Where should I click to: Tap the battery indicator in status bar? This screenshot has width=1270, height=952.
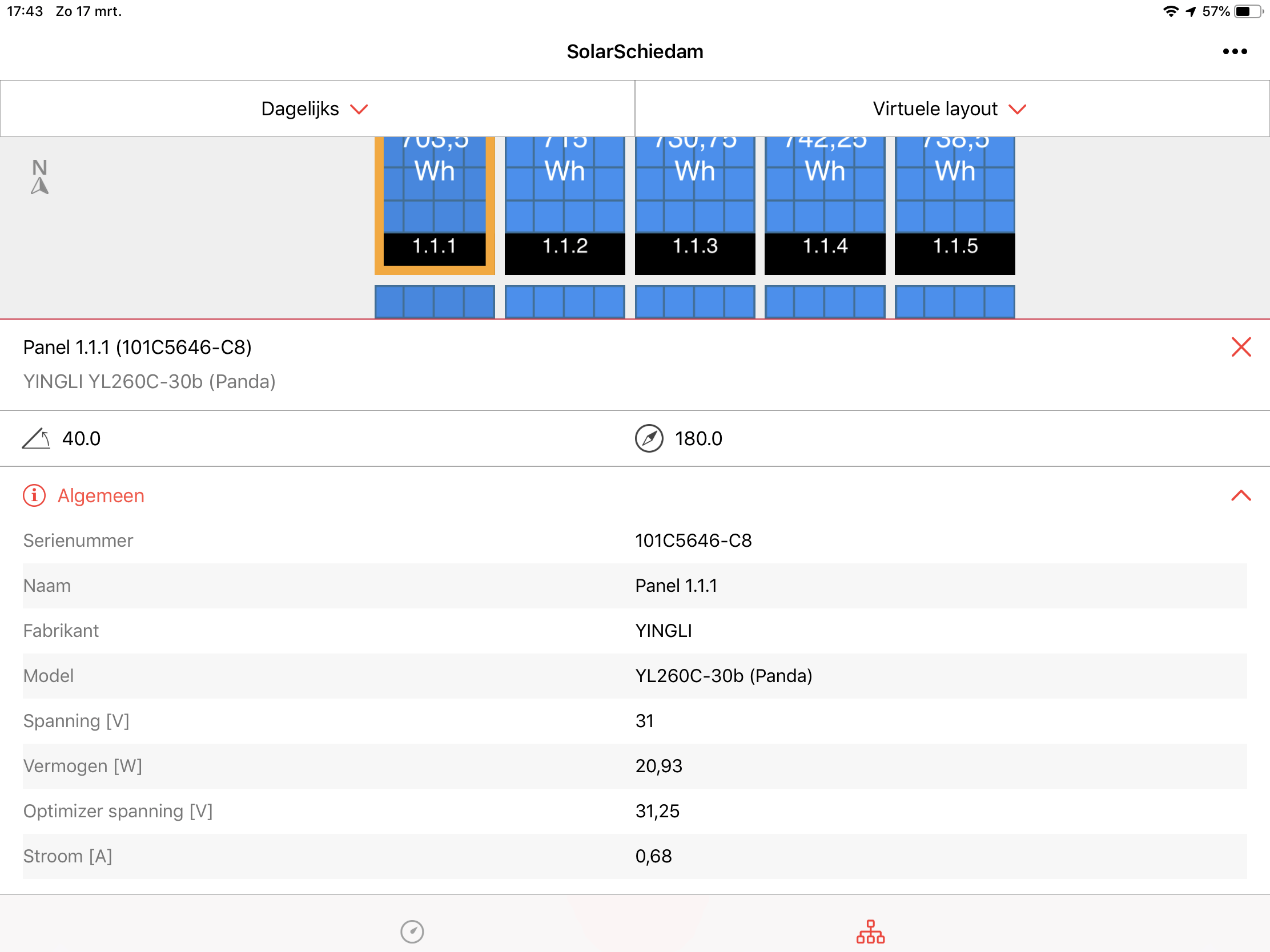1248,11
